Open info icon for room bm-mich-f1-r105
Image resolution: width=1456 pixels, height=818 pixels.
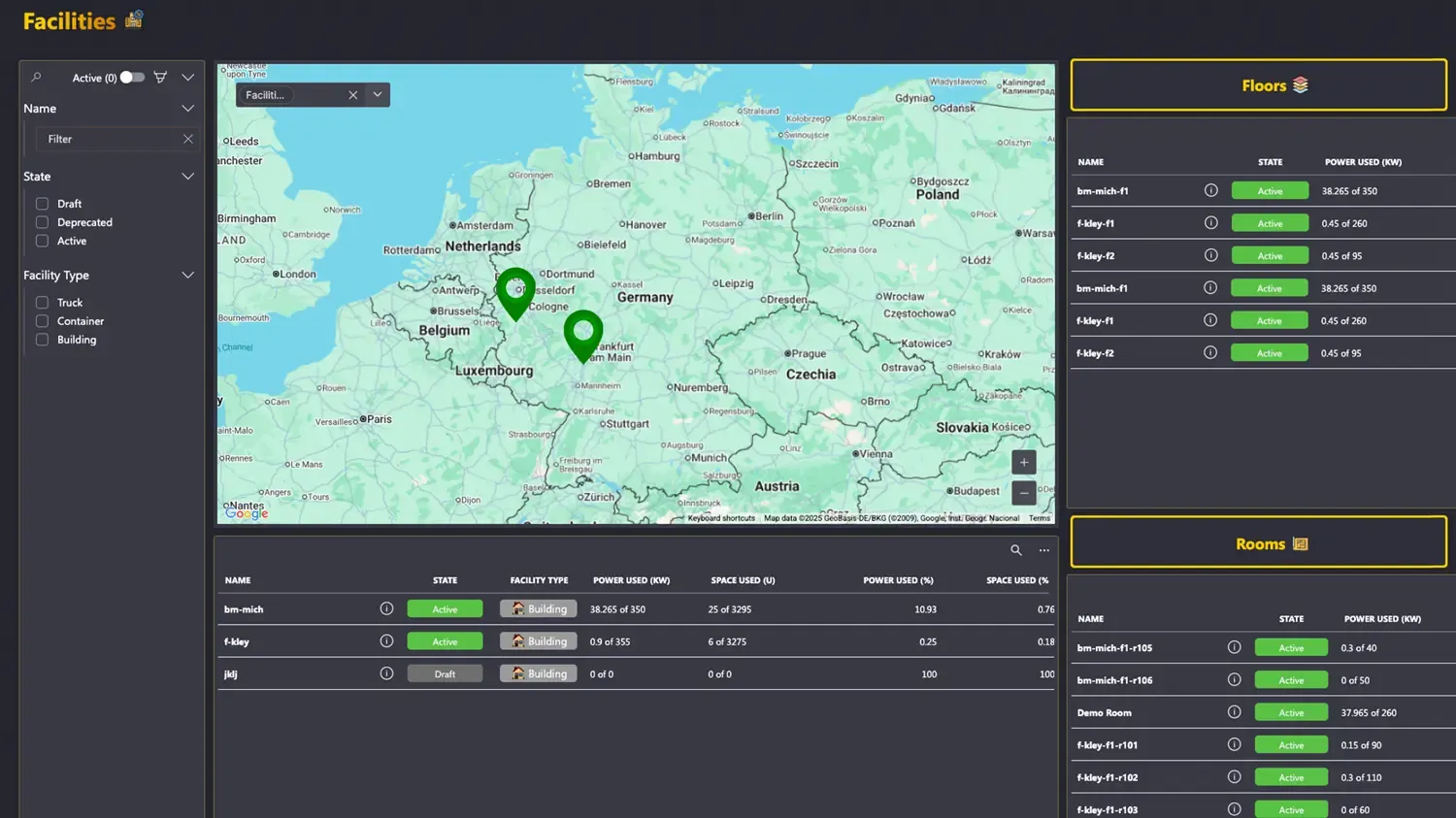pyautogui.click(x=1234, y=647)
